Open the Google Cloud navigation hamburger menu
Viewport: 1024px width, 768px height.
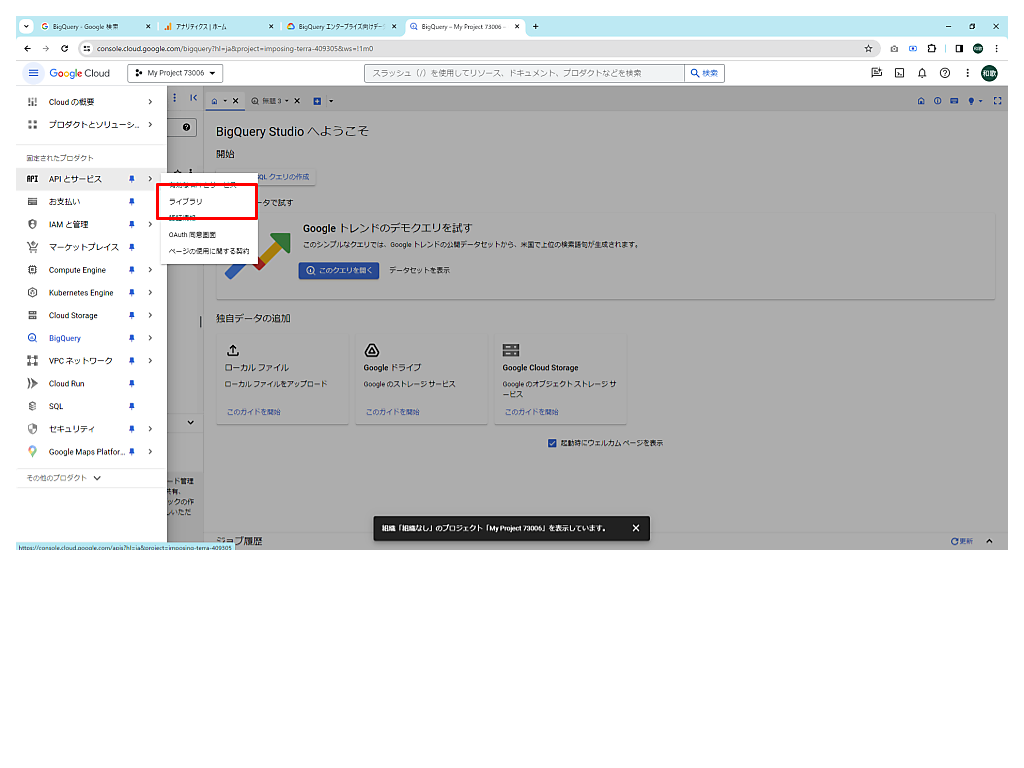click(x=33, y=73)
